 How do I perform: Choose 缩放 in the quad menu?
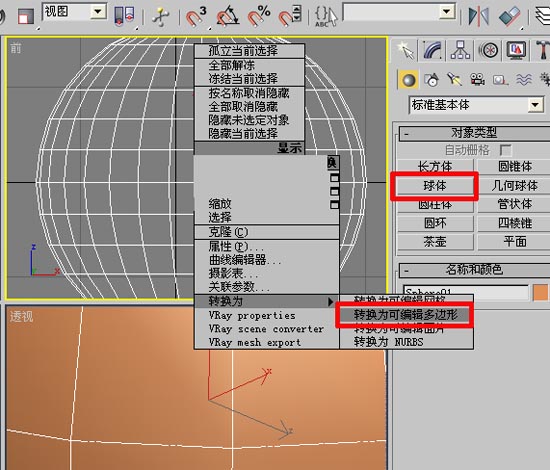point(267,204)
